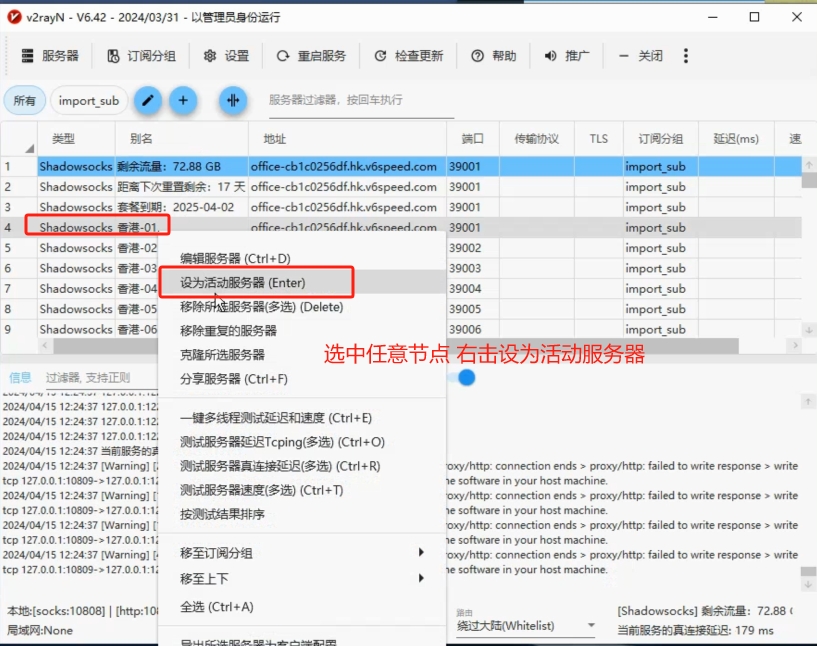Toggle the blue switch in log panel
This screenshot has height=646, width=817.
pos(465,377)
